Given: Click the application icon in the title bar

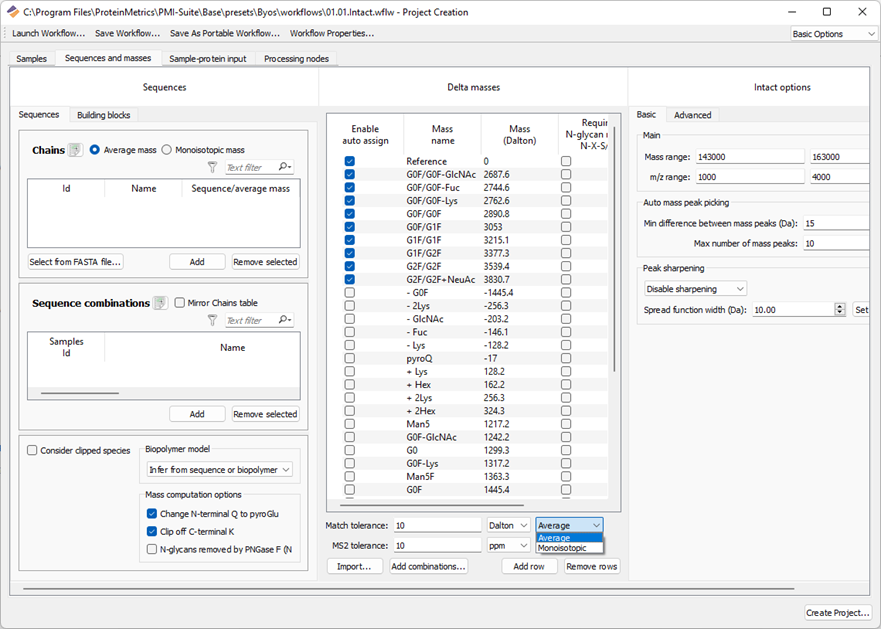Looking at the screenshot, I should coord(11,12).
